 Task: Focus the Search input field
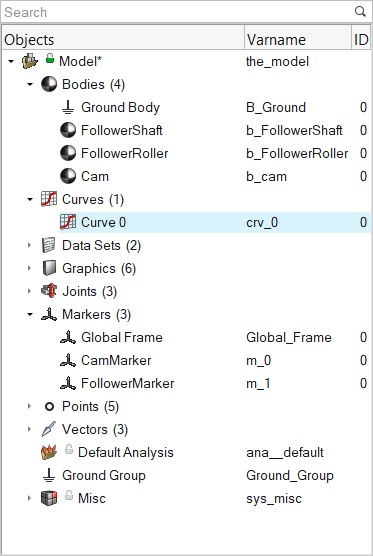pos(177,12)
